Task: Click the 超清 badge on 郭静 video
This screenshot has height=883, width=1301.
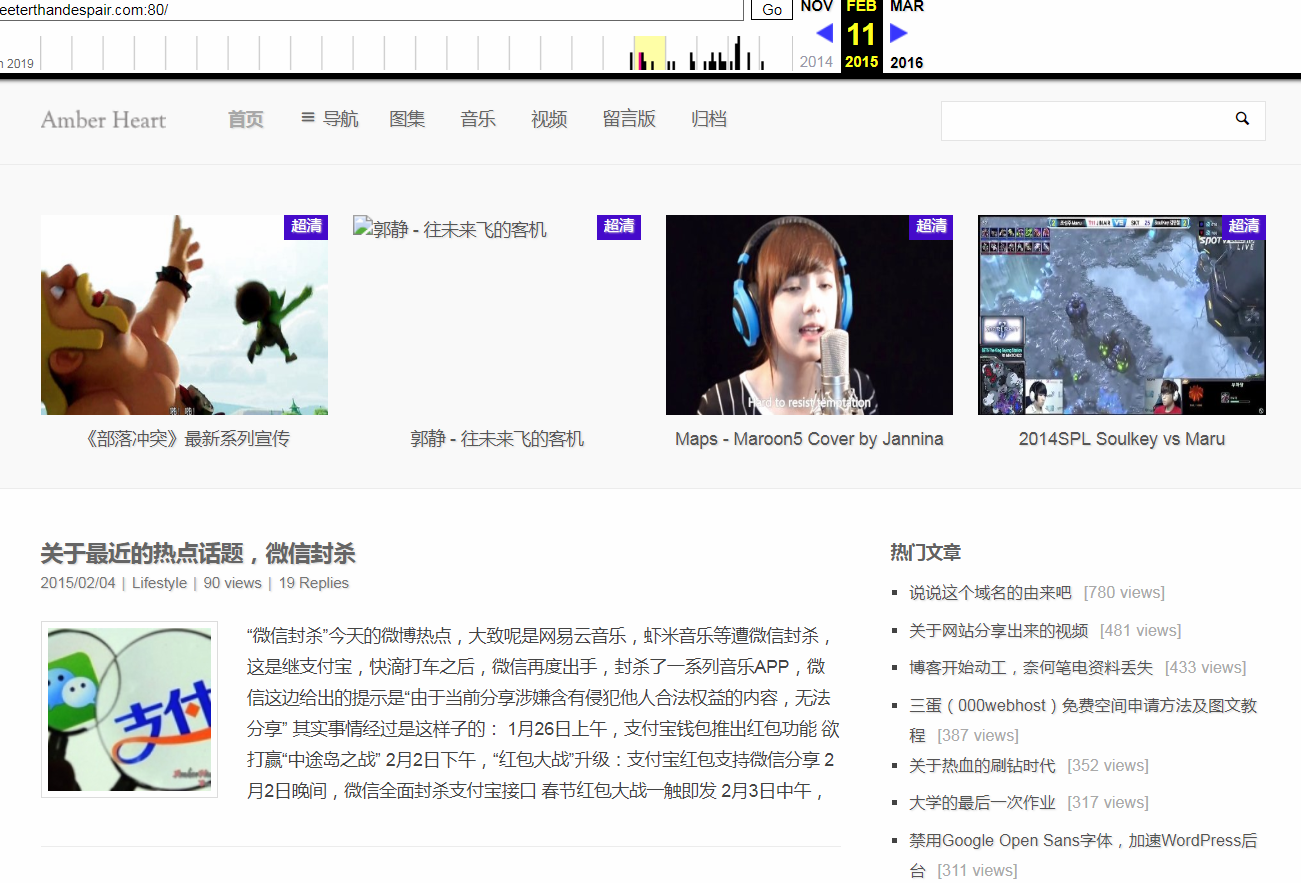Action: [x=619, y=226]
